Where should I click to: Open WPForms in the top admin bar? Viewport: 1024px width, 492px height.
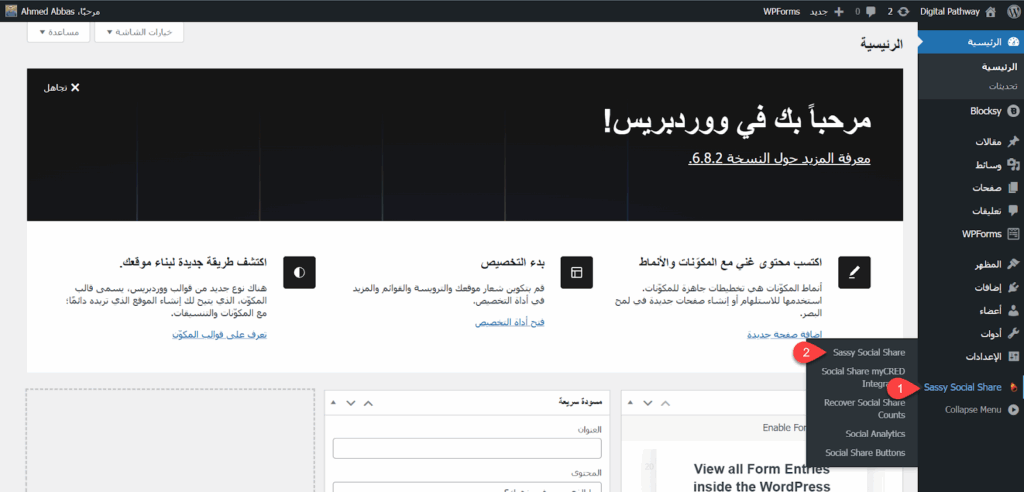coord(782,11)
